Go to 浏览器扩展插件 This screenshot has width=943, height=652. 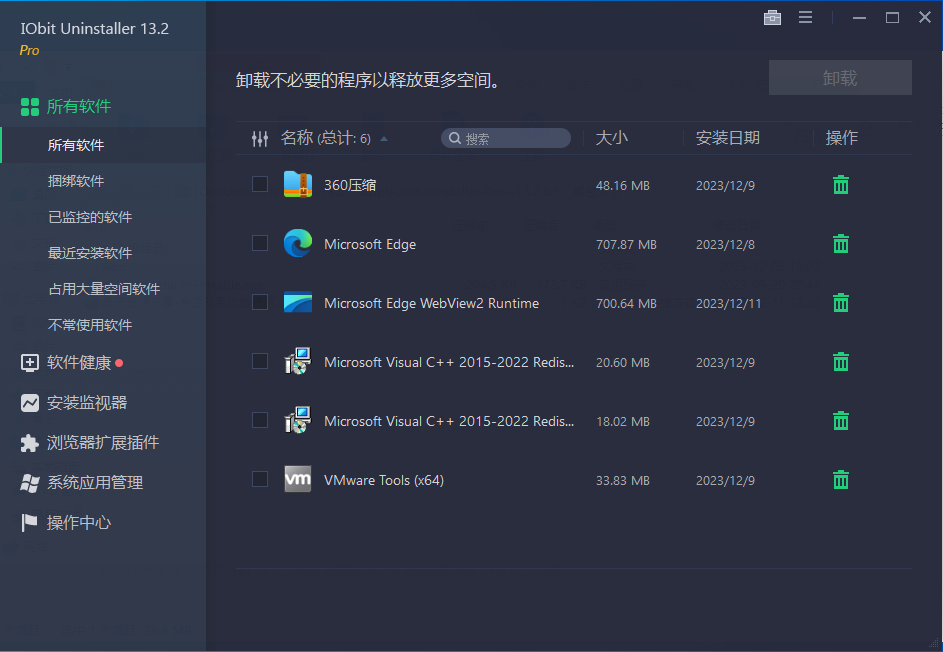[103, 443]
